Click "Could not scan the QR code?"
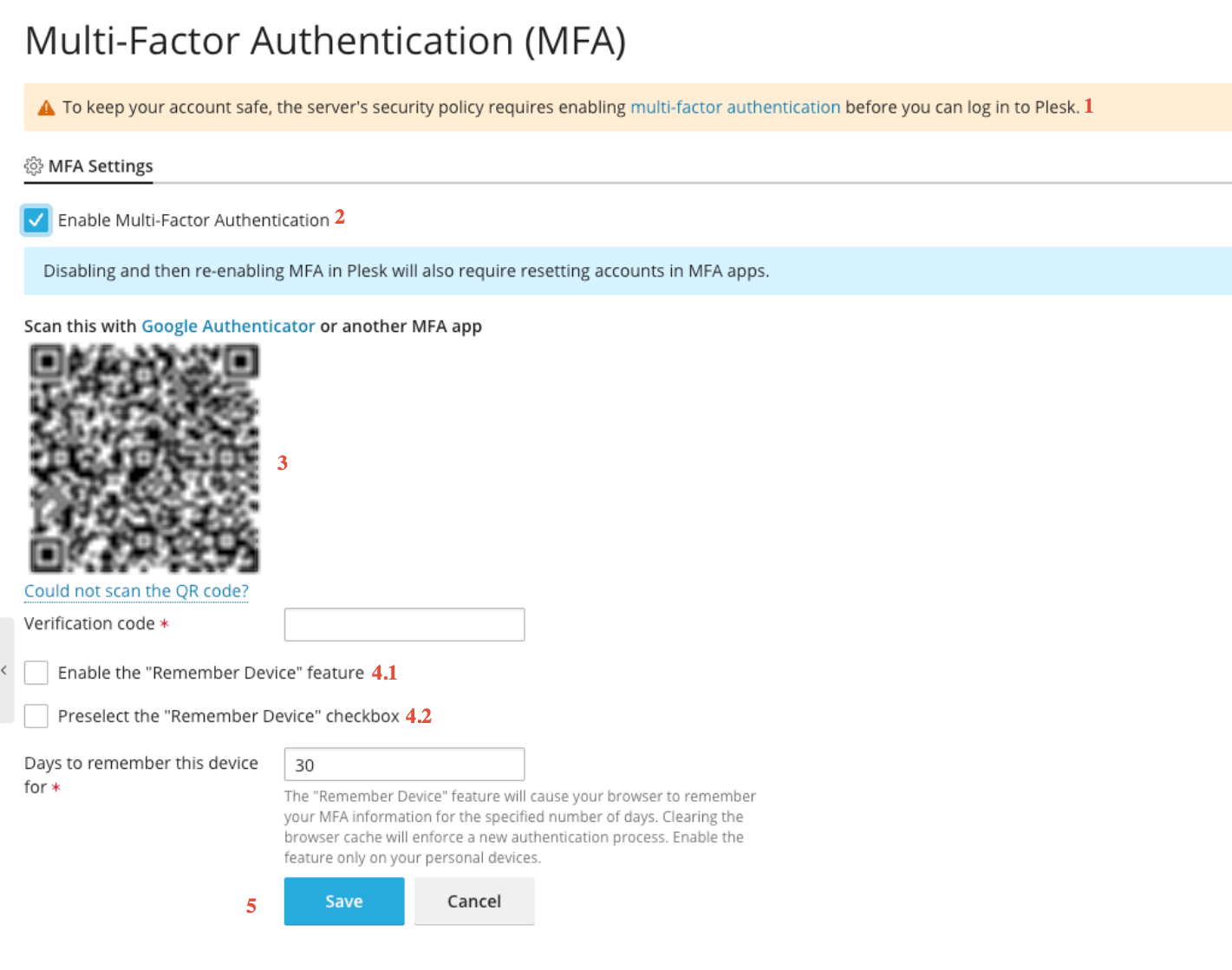1232x970 pixels. click(x=135, y=590)
